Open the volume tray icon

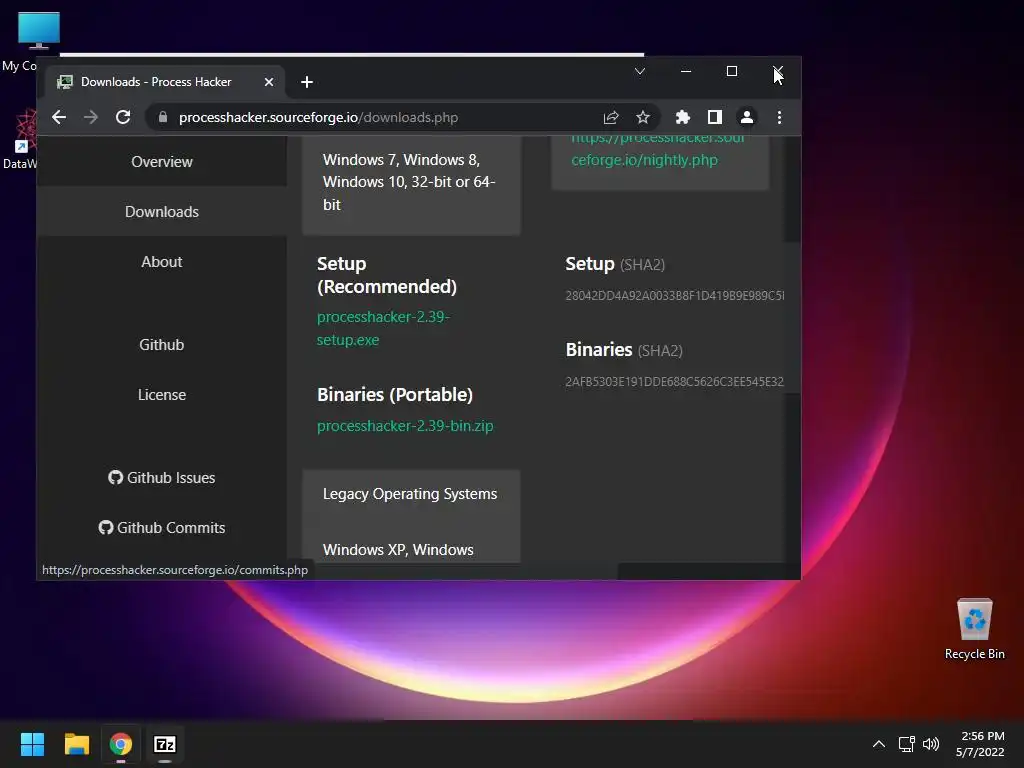tap(931, 744)
